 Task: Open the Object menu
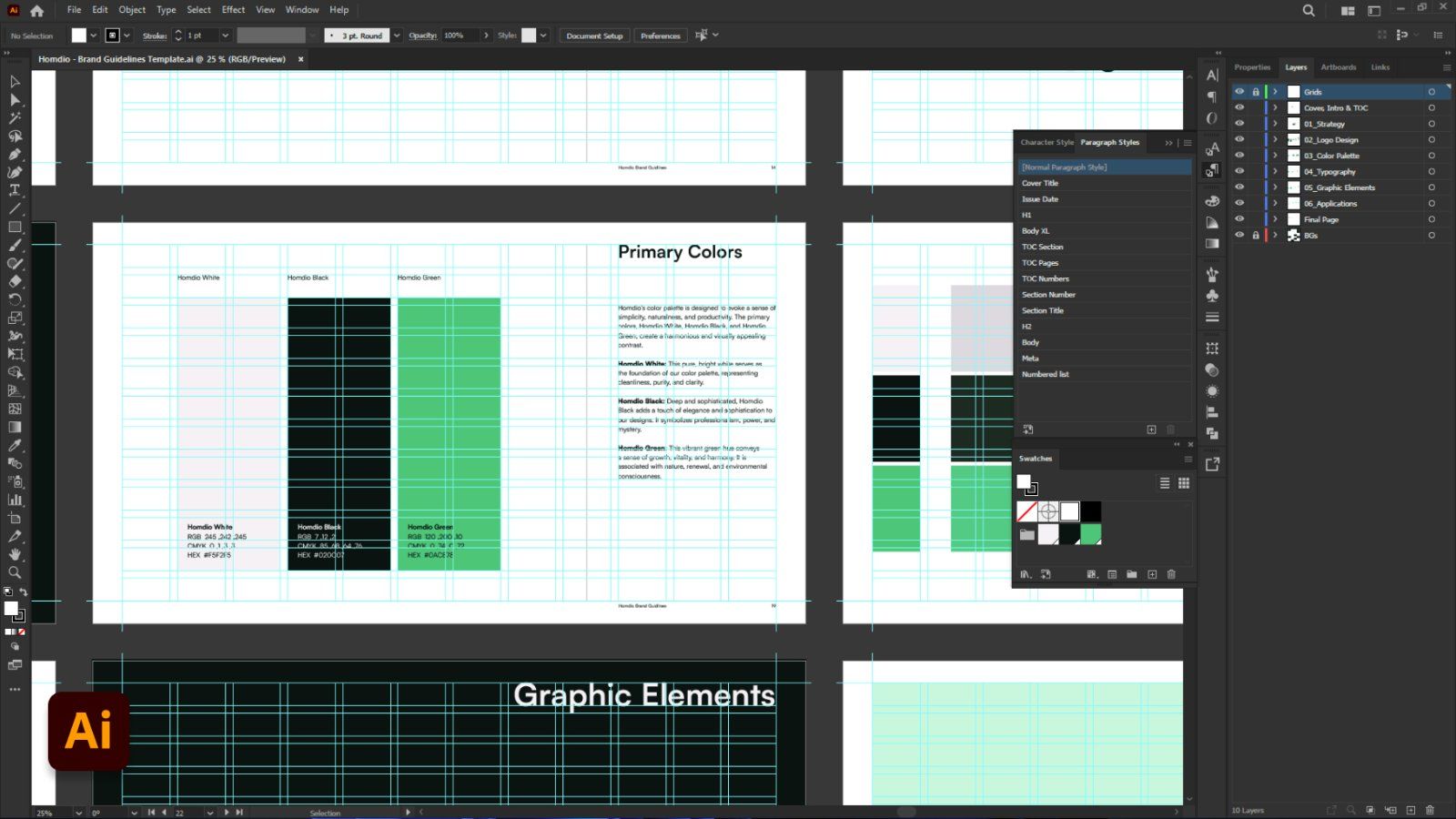tap(132, 10)
